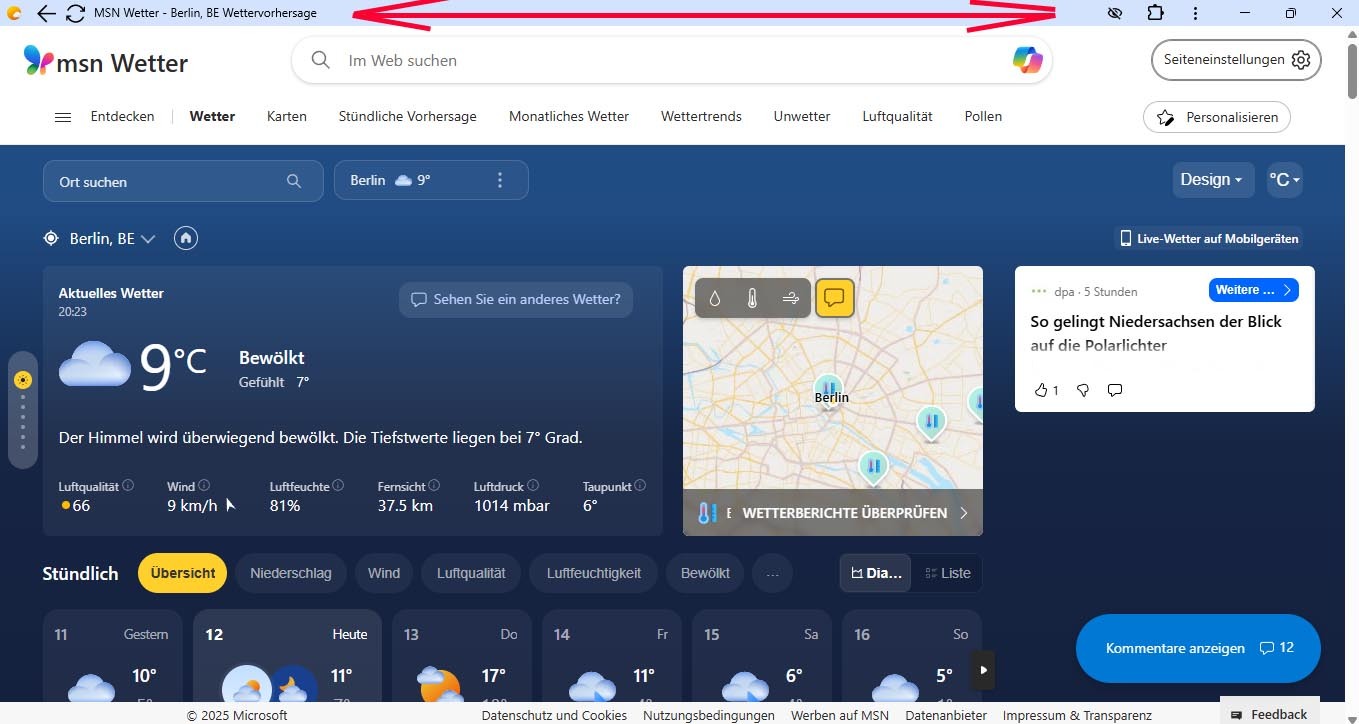The height and width of the screenshot is (724, 1359).
Task: Like the Polarlichter news article
Action: click(1041, 390)
